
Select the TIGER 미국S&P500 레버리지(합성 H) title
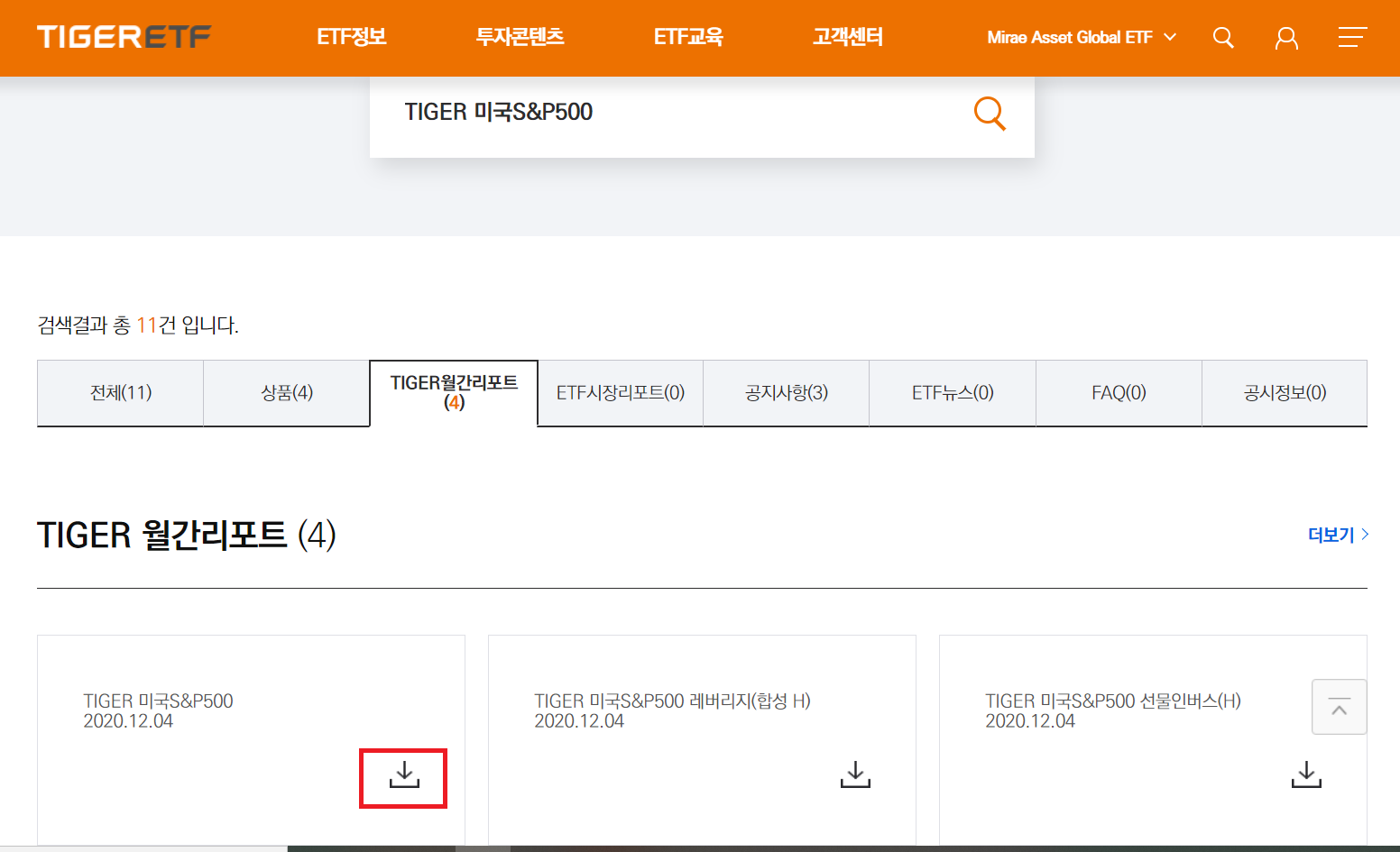672,701
